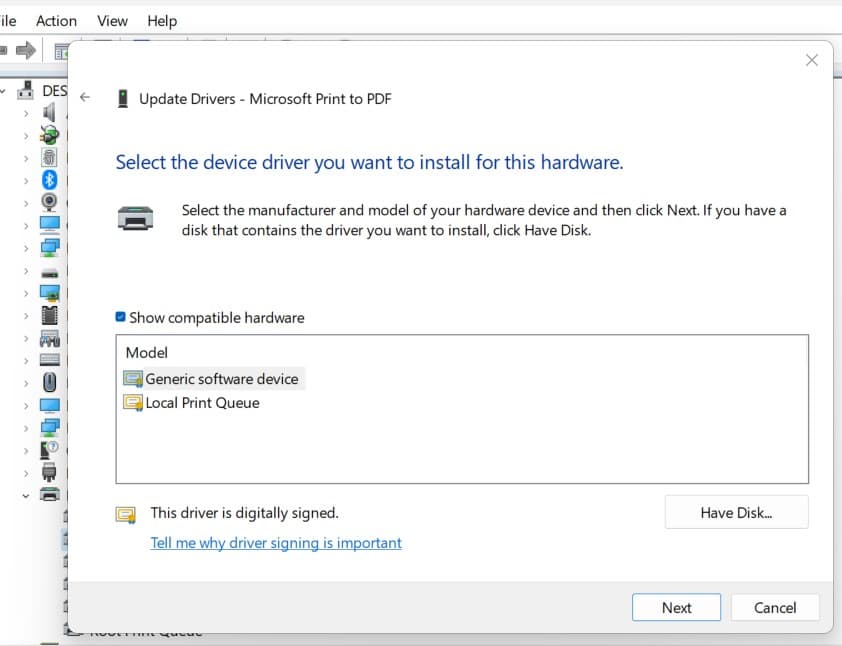Select the webcam icon in the device tree
Viewport: 842px width, 646px height.
point(49,202)
